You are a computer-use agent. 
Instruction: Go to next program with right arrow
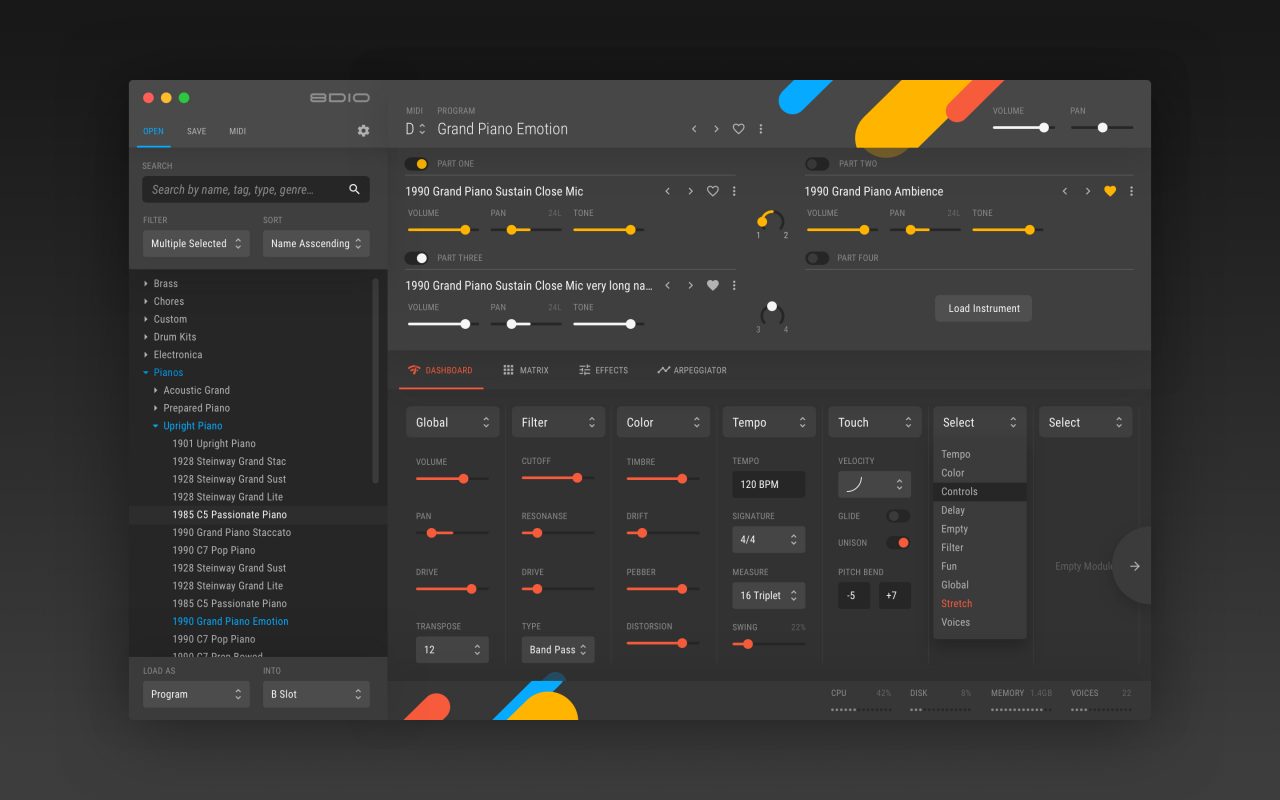coord(716,129)
